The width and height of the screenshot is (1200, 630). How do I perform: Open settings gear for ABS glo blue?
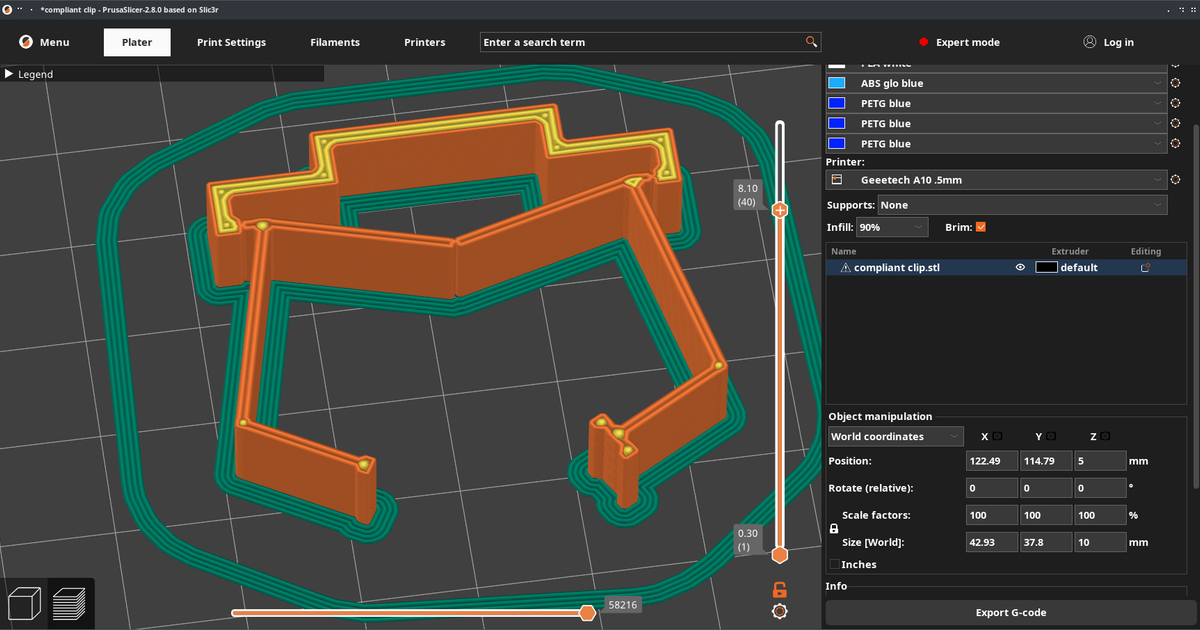click(1175, 84)
